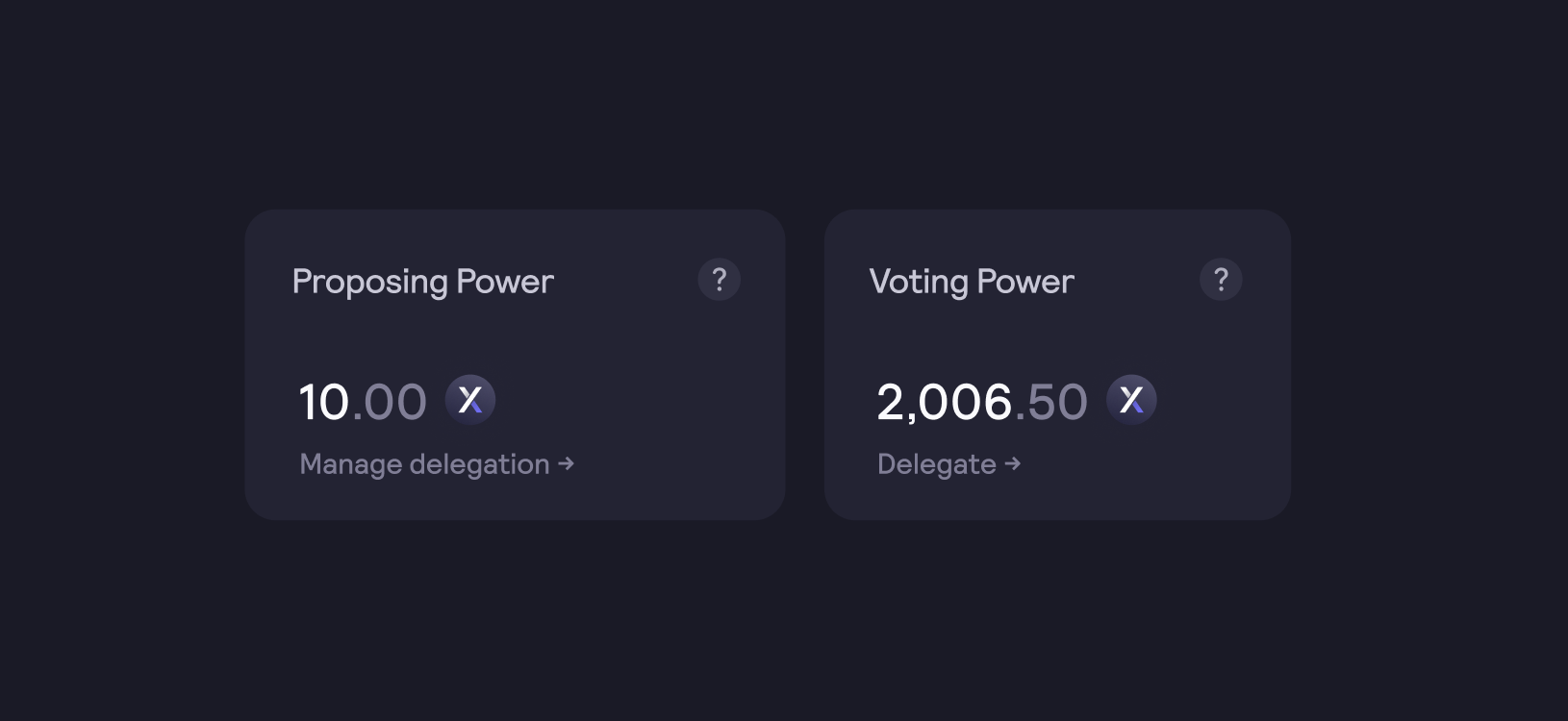Image resolution: width=1568 pixels, height=721 pixels.
Task: Click the greyed .50 decimal digits
Action: click(1051, 402)
